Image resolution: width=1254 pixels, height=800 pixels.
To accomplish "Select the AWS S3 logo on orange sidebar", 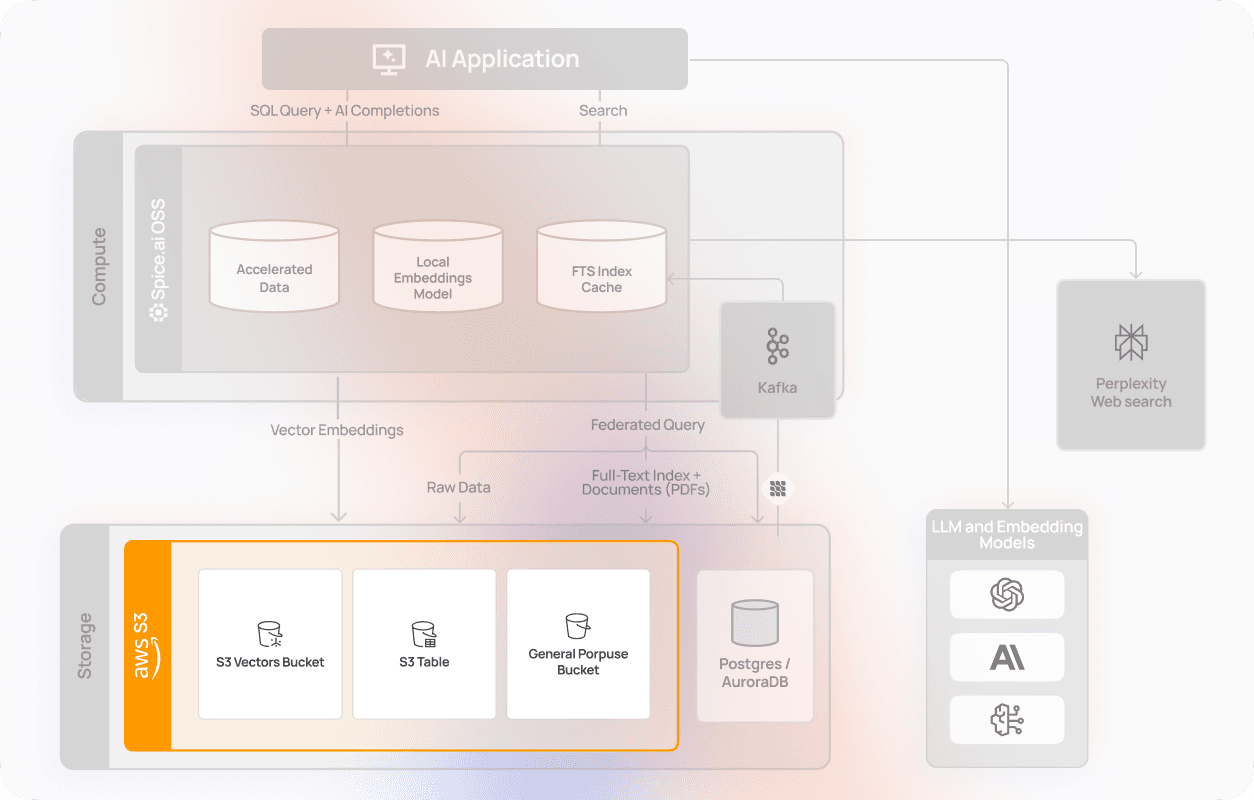I will [x=147, y=644].
